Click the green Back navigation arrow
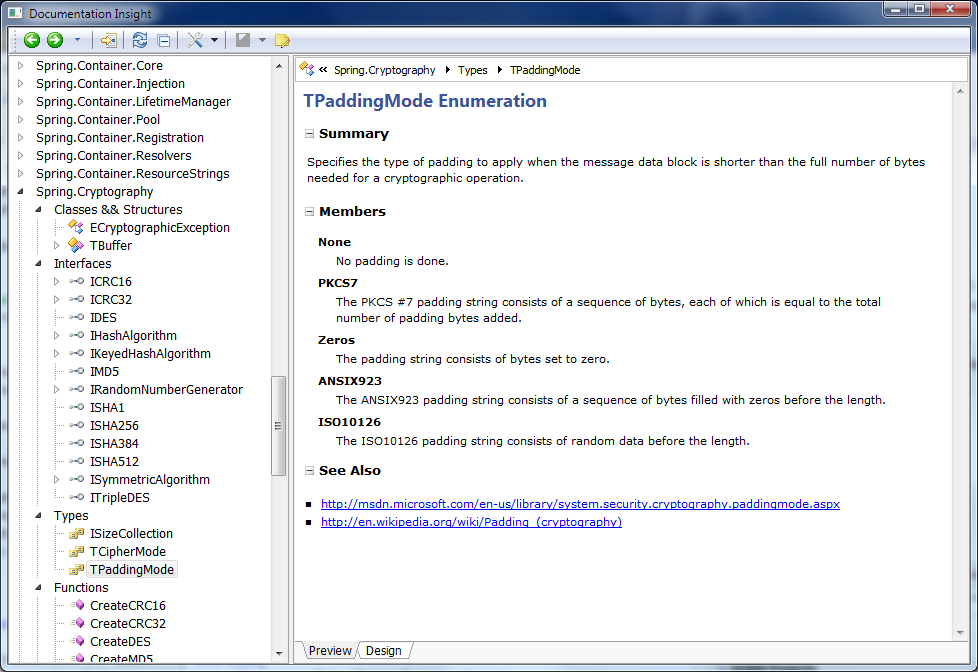 click(x=32, y=40)
